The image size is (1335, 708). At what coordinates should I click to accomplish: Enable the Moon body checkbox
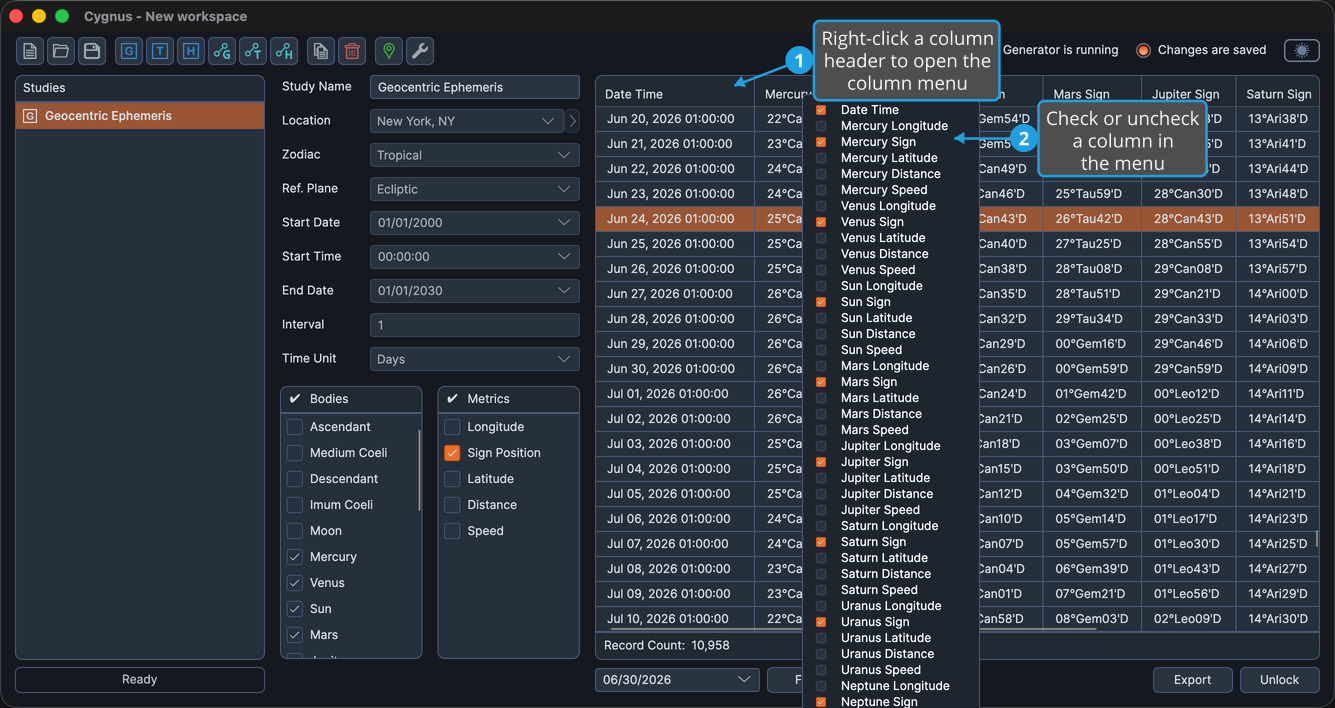295,531
